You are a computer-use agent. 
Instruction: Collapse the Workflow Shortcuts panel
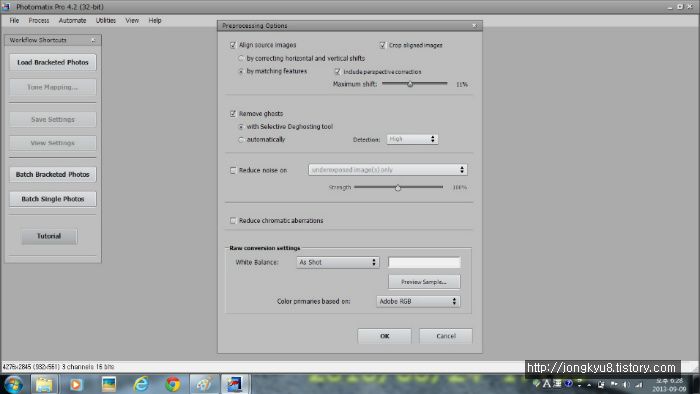click(x=93, y=40)
